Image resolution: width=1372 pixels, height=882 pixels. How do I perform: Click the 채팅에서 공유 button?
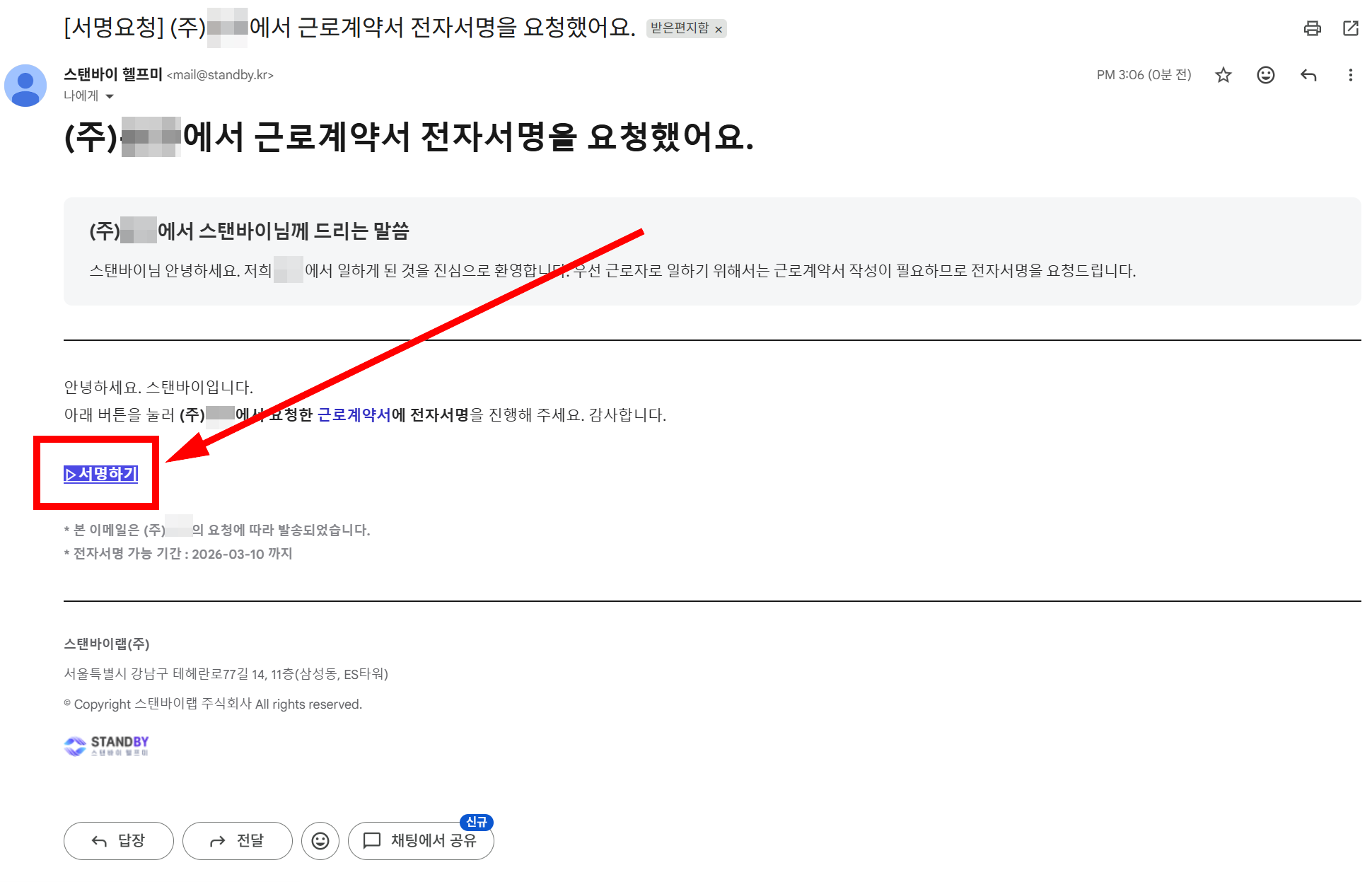coord(422,841)
